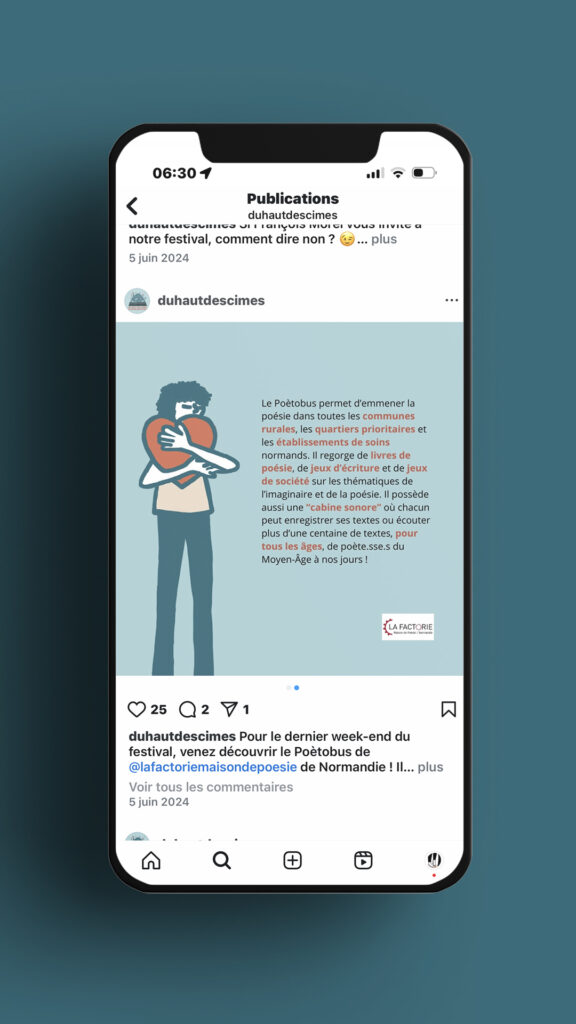Open Reels tab in bottom navigation
576x1024 pixels.
[363, 861]
